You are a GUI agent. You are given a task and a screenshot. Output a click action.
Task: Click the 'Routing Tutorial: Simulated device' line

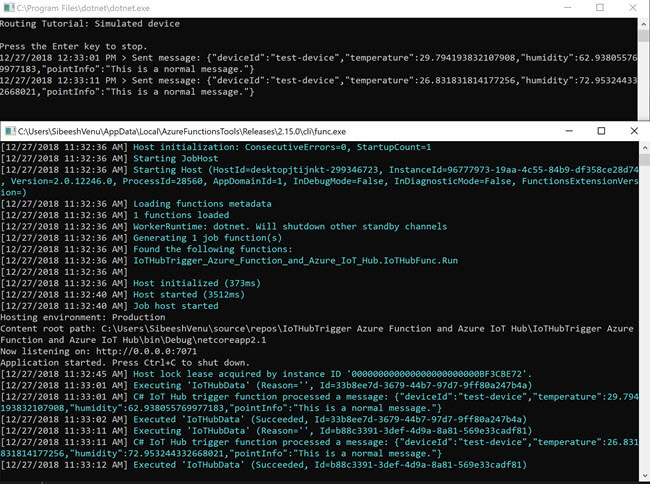pyautogui.click(x=90, y=23)
